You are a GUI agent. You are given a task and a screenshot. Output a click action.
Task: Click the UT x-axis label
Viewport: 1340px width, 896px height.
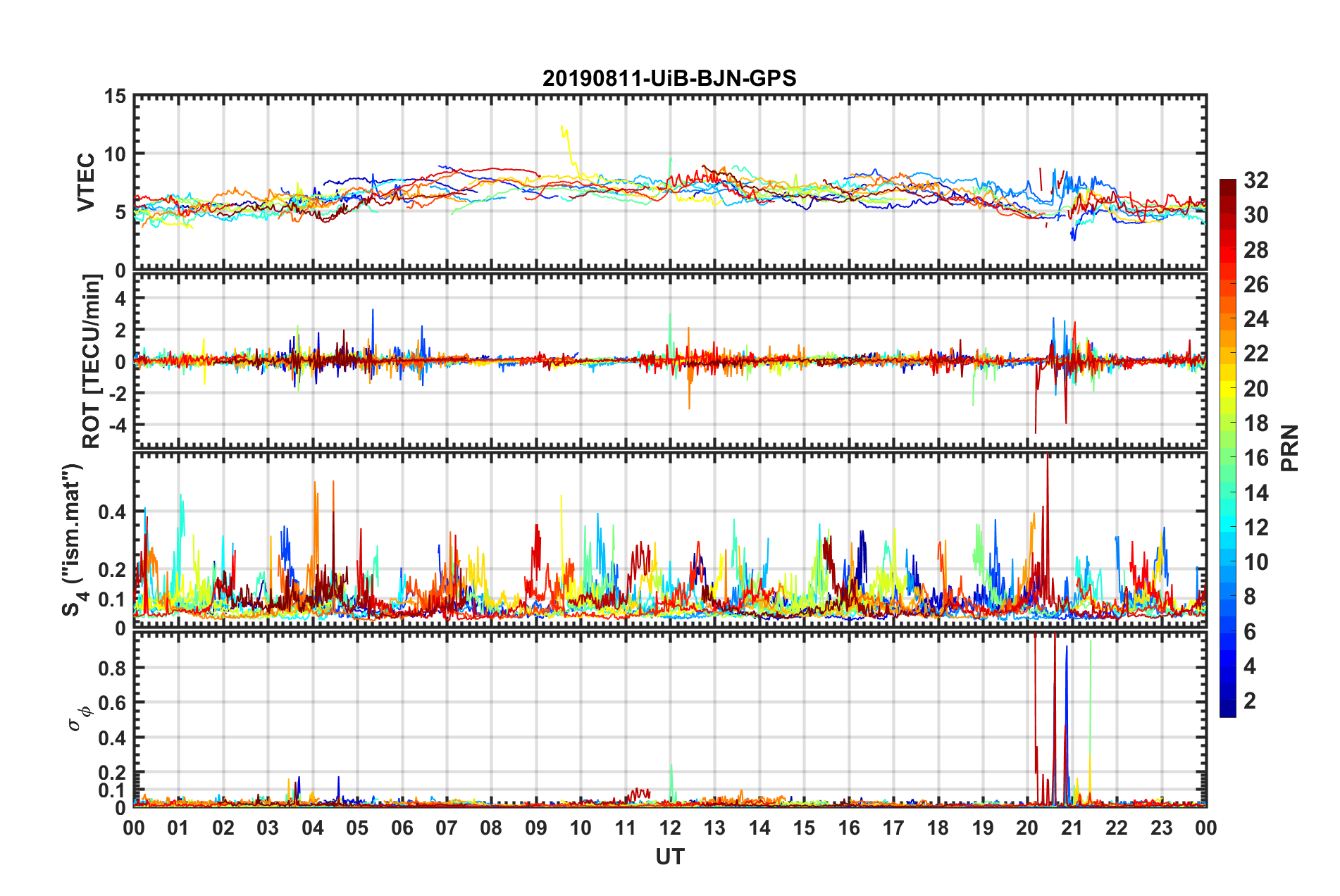click(670, 857)
